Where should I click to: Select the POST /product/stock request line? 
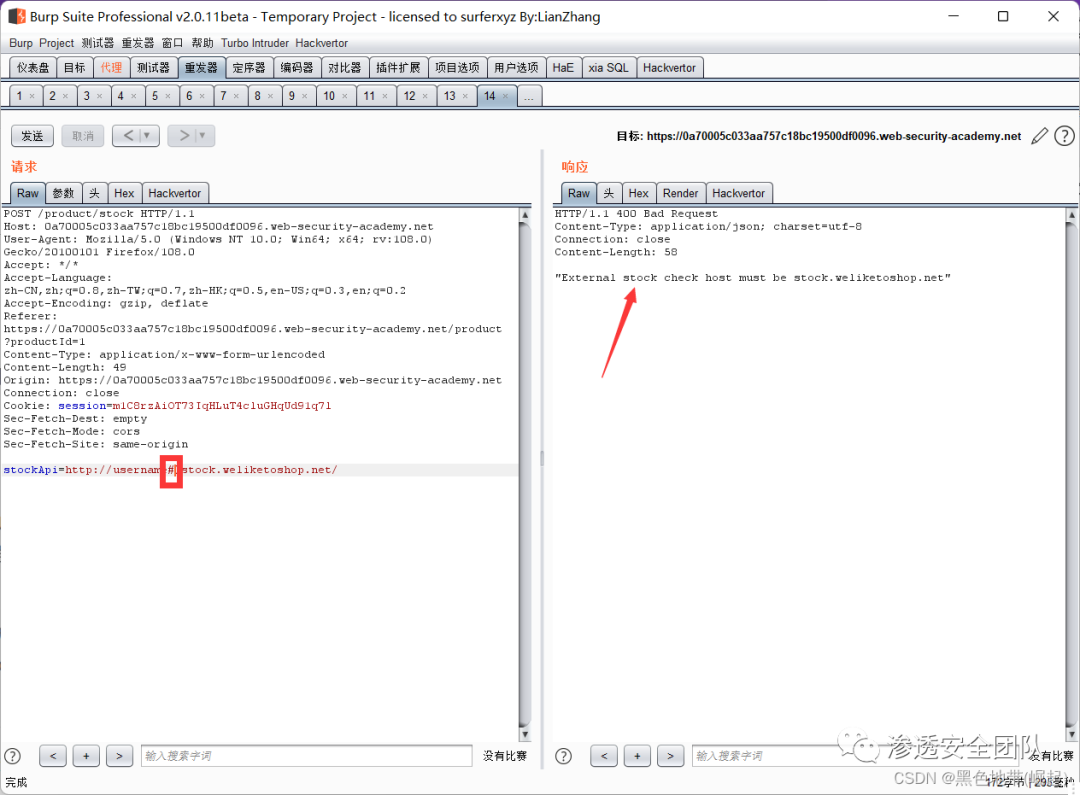click(x=99, y=214)
